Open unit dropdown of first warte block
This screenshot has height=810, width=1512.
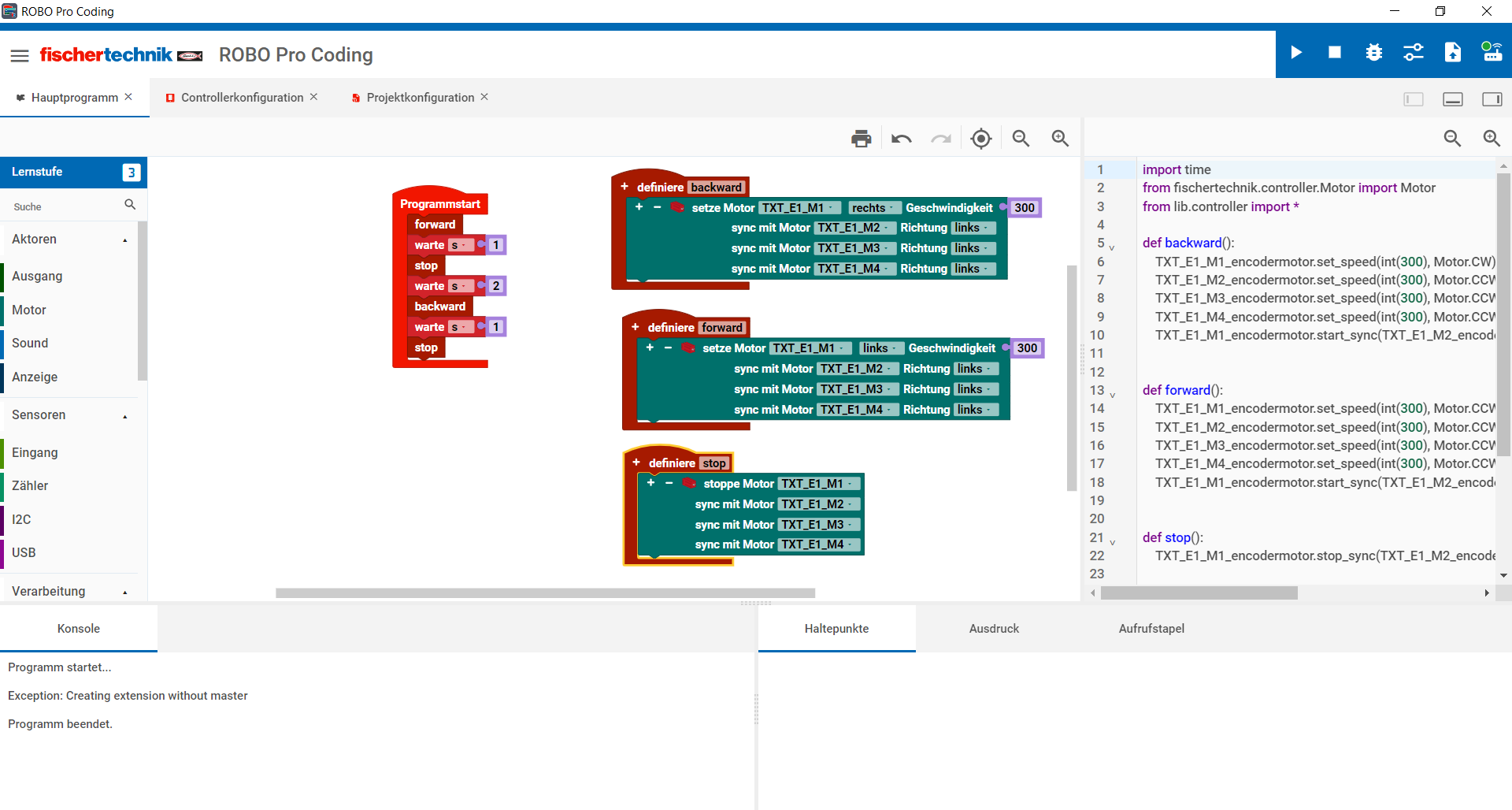coord(461,245)
